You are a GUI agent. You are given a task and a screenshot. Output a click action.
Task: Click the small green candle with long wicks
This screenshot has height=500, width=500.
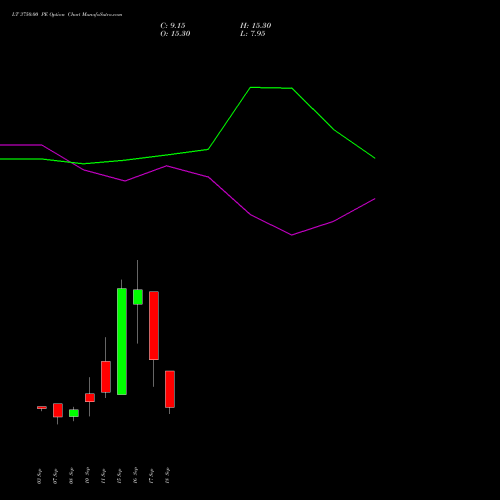(x=138, y=297)
